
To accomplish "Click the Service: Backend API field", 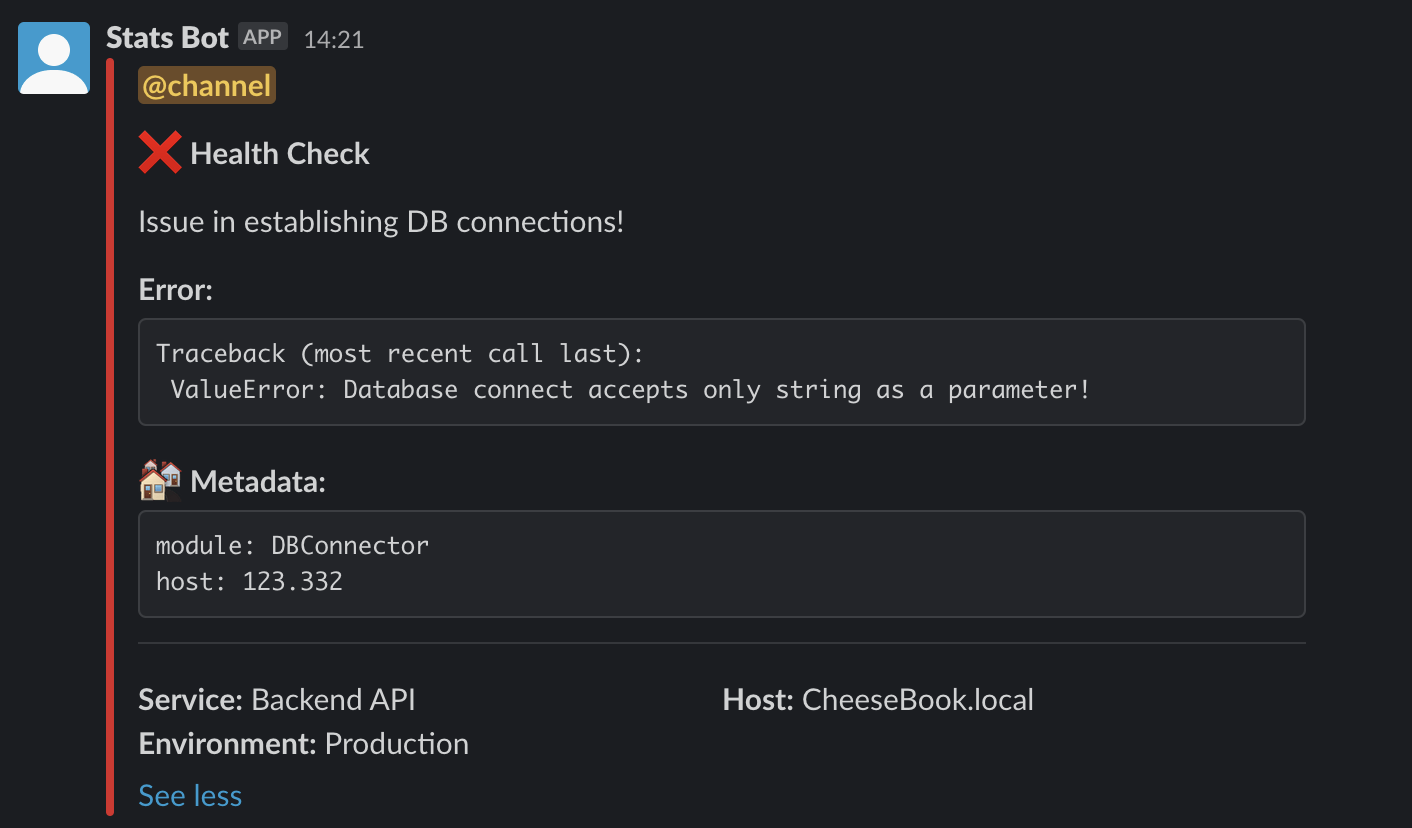I will [x=277, y=700].
